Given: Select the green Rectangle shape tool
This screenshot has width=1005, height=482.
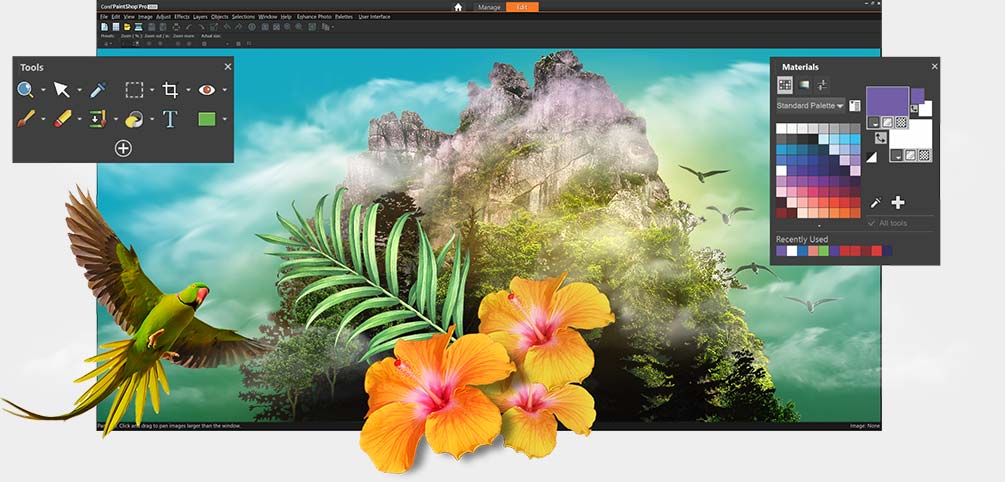Looking at the screenshot, I should (x=206, y=119).
